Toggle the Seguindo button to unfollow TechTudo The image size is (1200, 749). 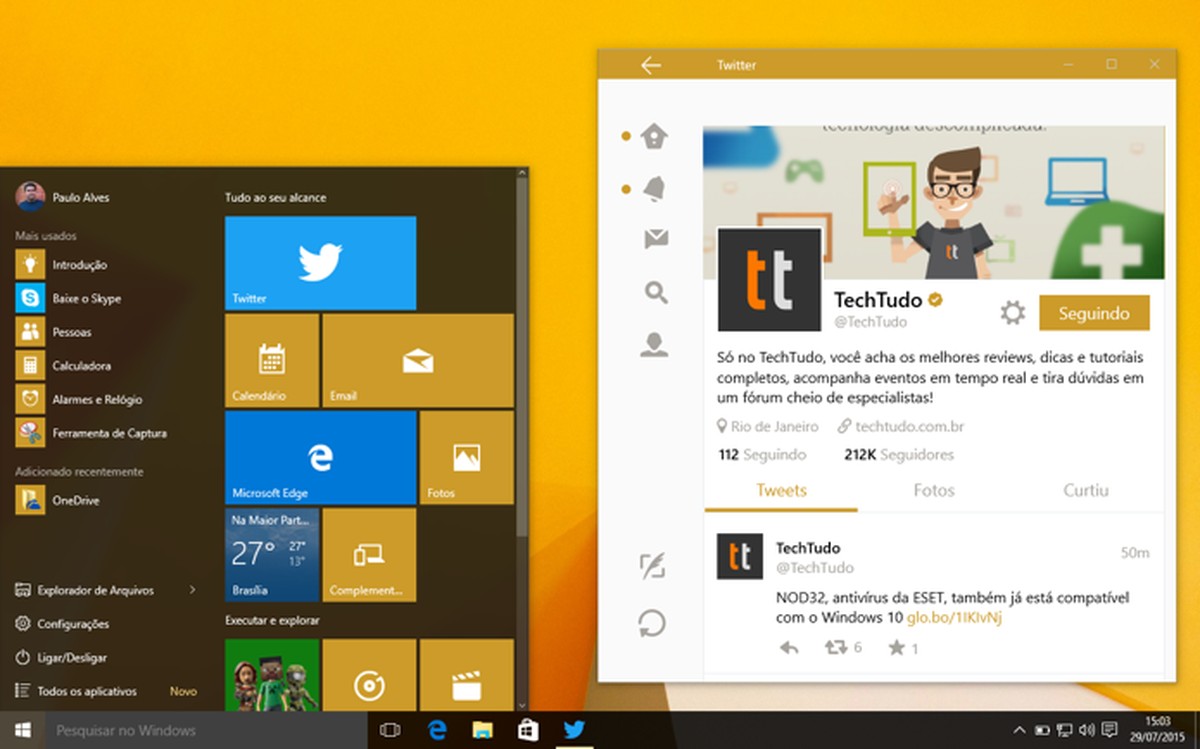tap(1094, 312)
